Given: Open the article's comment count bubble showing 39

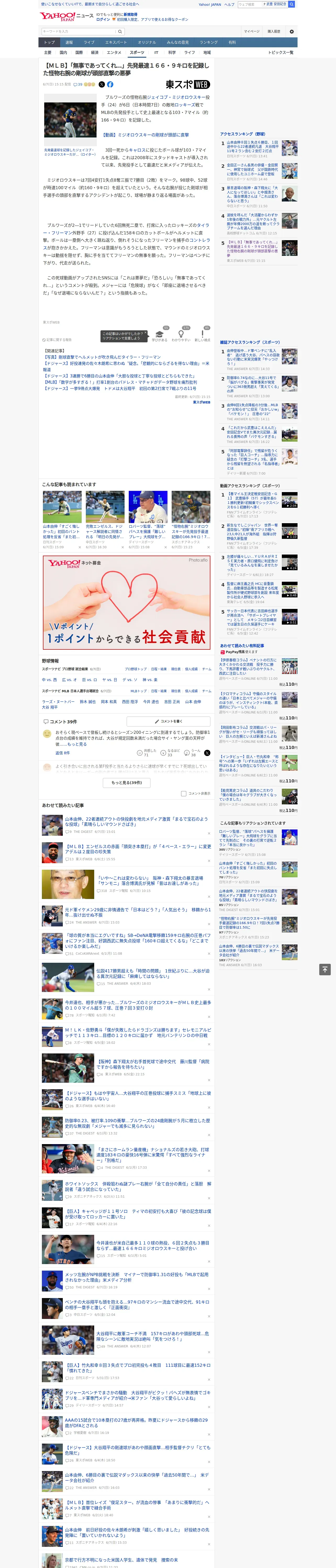Looking at the screenshot, I should tap(78, 85).
